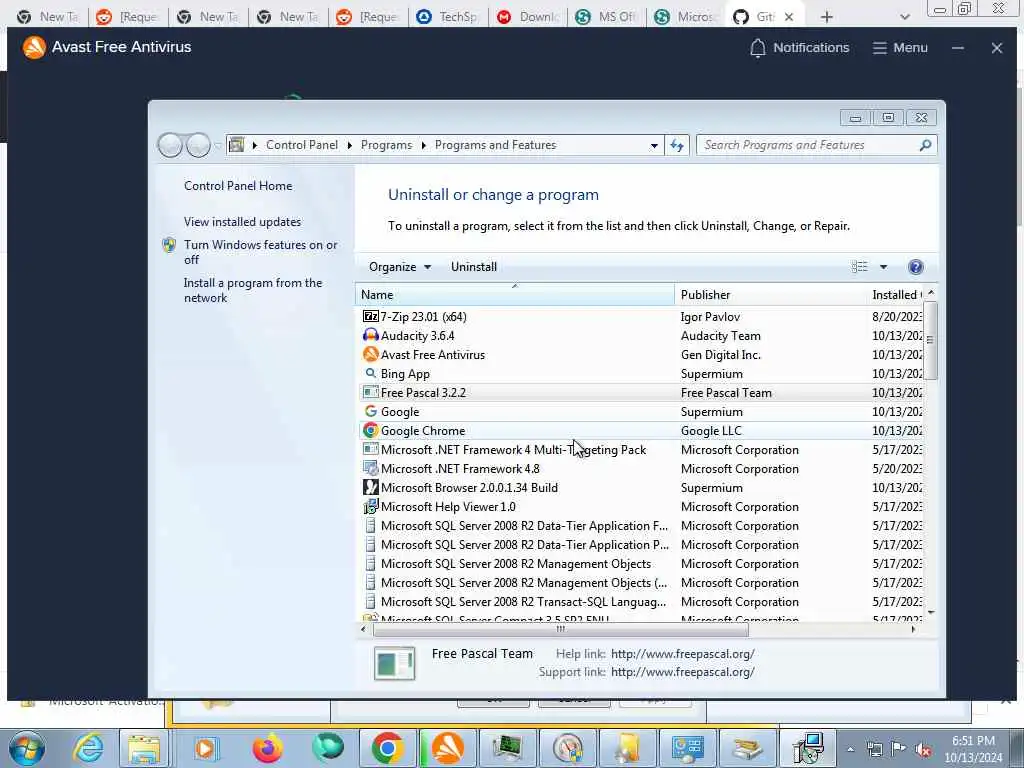
Task: Select Microsoft SQL Server 2008 R2 Transact-SQL row
Action: point(640,601)
